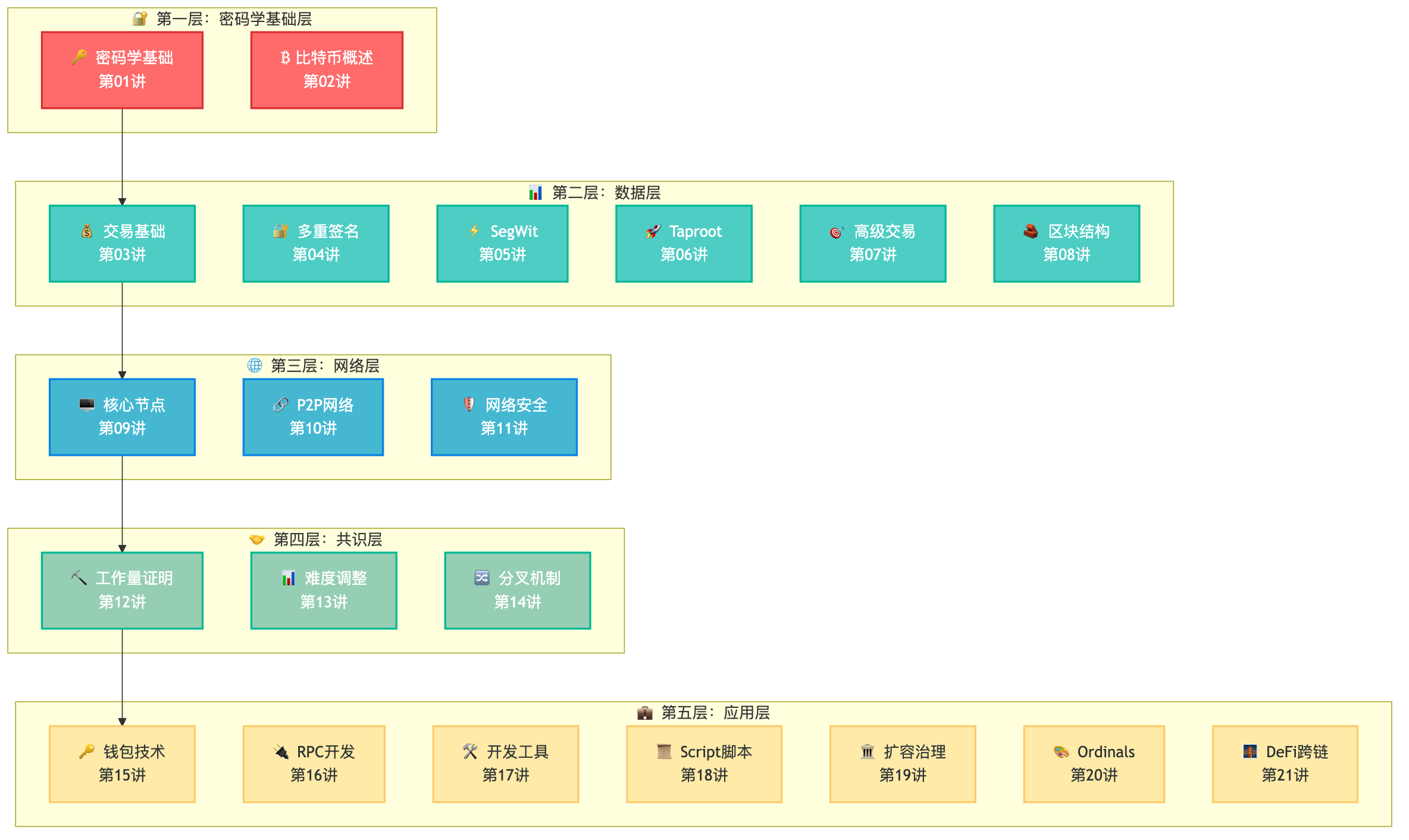Click the hammer-wrench icon in 开发工具

point(470,751)
